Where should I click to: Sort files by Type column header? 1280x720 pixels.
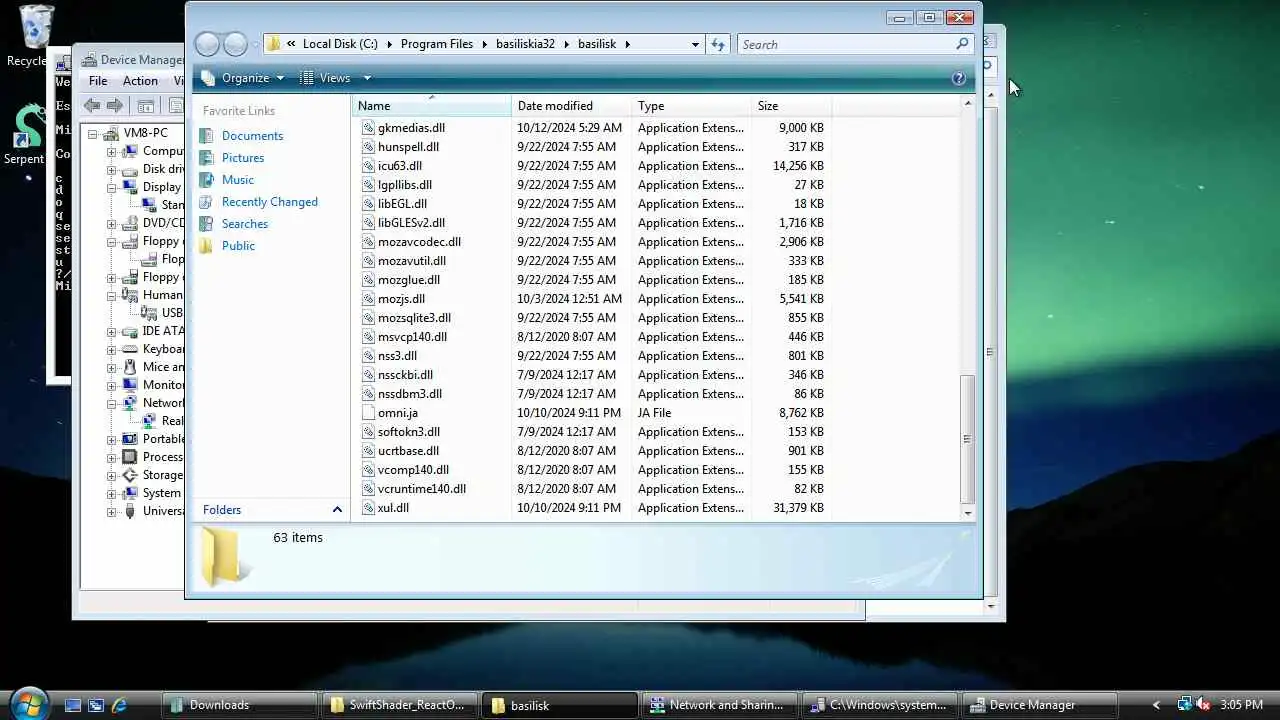(691, 106)
